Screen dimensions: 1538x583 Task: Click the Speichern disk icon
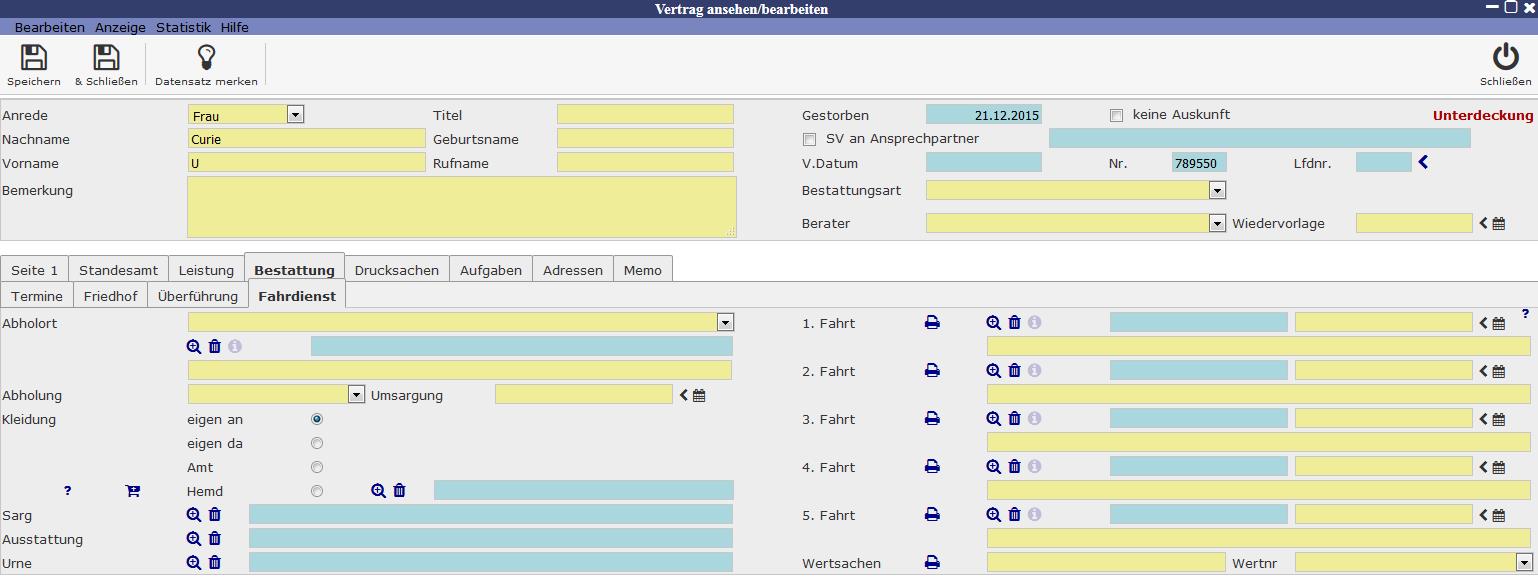[34, 58]
